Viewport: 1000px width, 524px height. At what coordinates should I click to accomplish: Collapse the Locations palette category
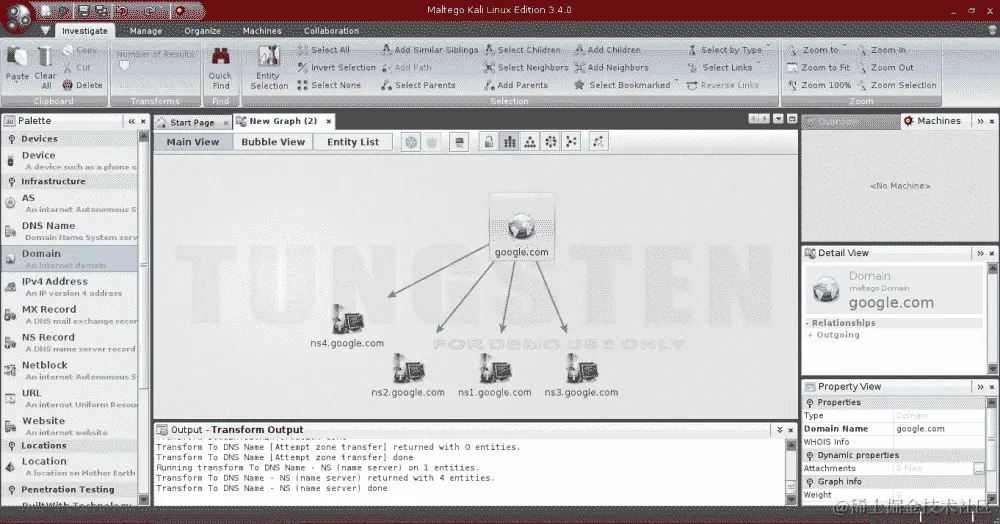(11, 446)
